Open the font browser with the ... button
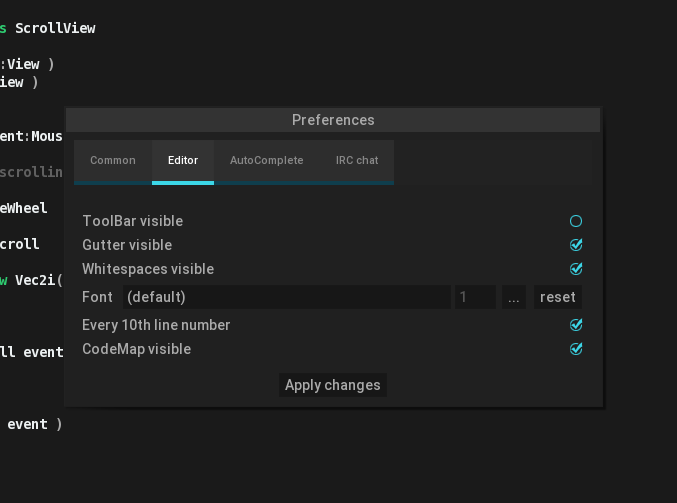Screen dimensions: 677x503 point(514,297)
